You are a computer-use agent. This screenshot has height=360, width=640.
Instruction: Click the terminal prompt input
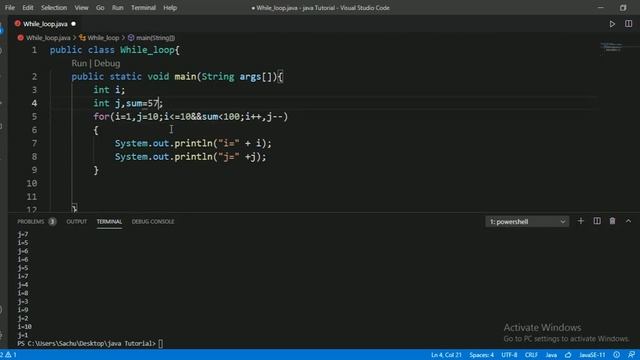coord(161,344)
